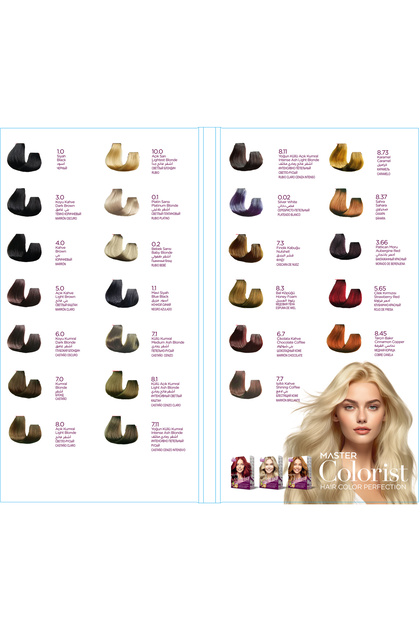420x630 pixels.
Task: Click the "7.11" shade number text
Action: pyautogui.click(x=156, y=424)
